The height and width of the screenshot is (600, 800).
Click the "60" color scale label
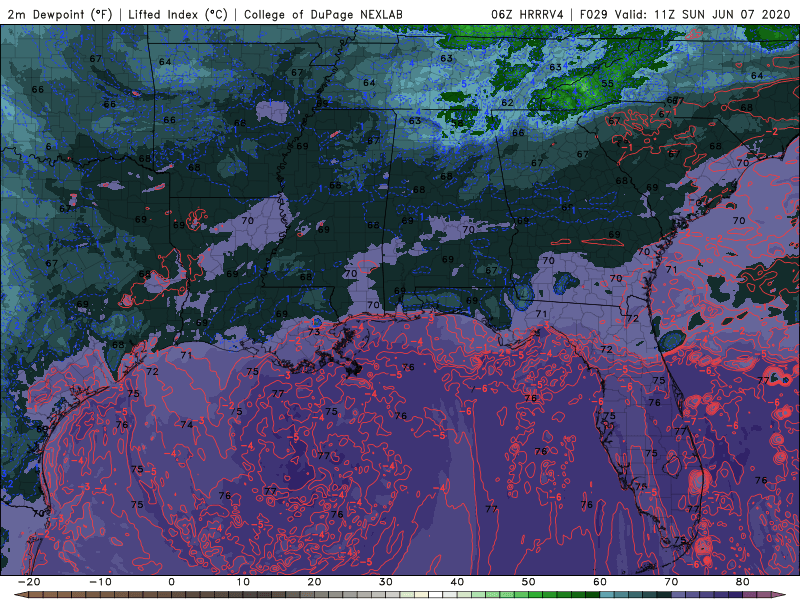[x=600, y=582]
